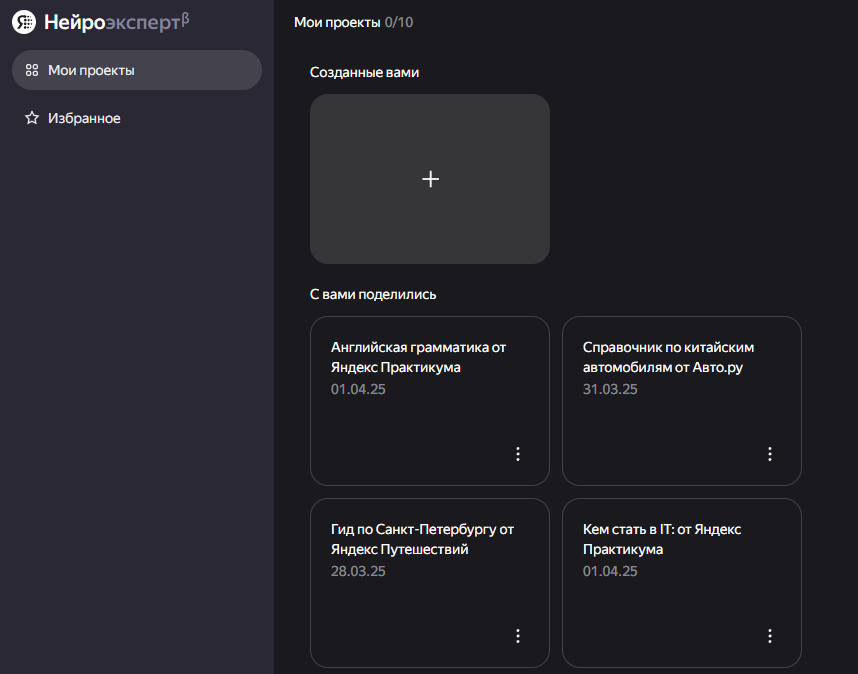Click the Созданные вами section heading
The image size is (858, 674).
click(x=364, y=72)
